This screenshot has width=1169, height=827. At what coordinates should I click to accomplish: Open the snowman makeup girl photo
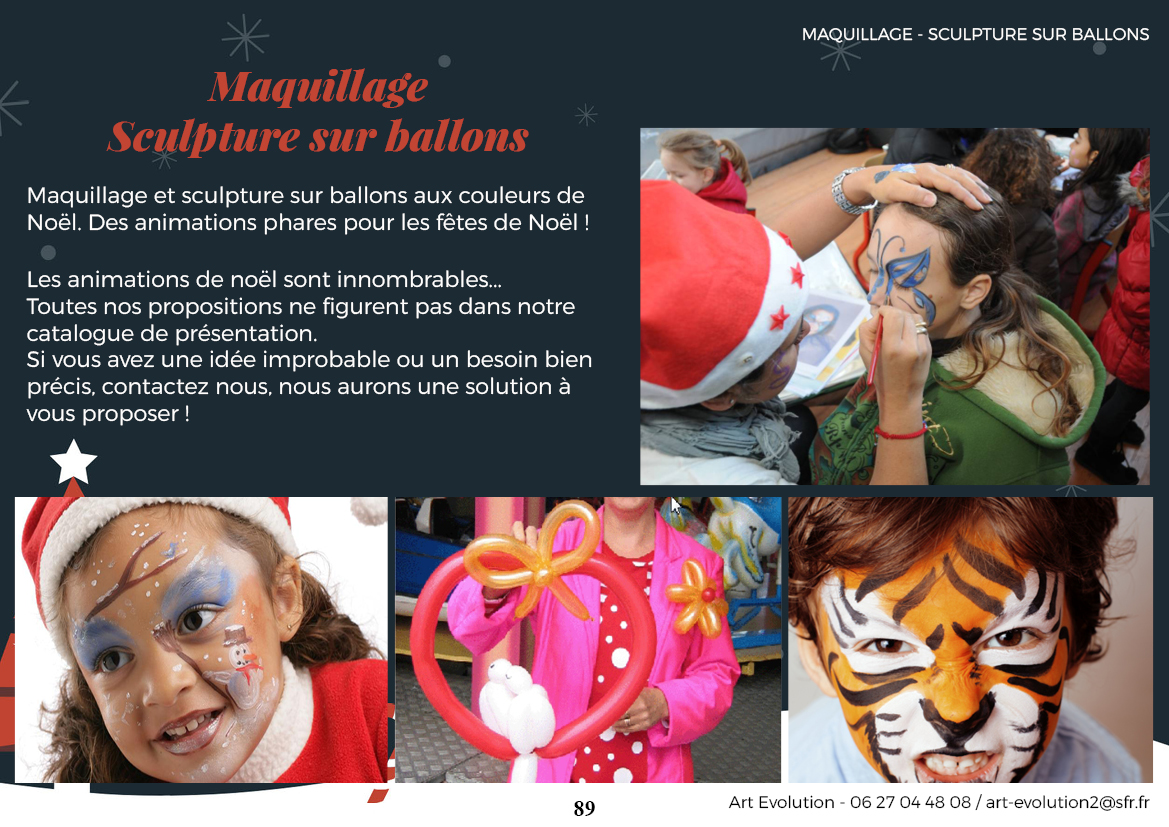(x=201, y=640)
